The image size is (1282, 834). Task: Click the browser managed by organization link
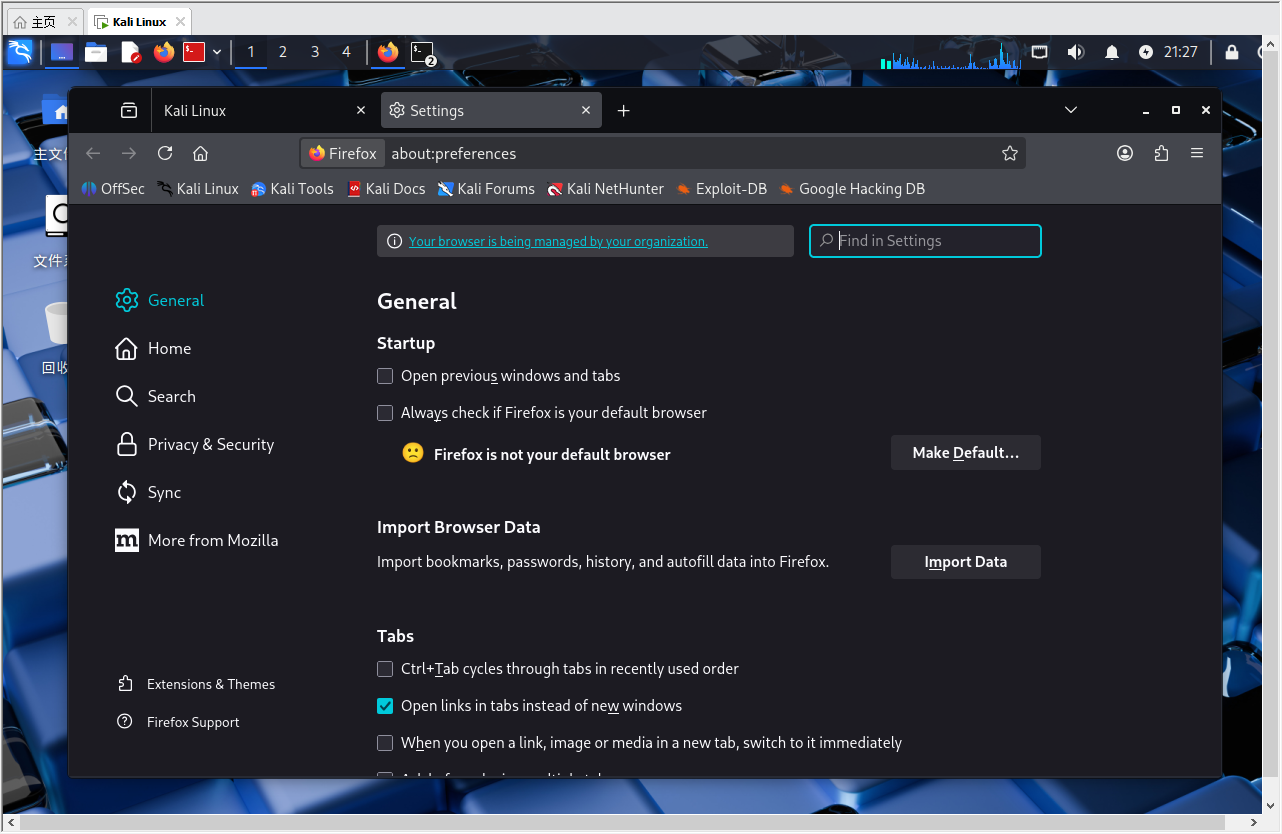point(558,241)
